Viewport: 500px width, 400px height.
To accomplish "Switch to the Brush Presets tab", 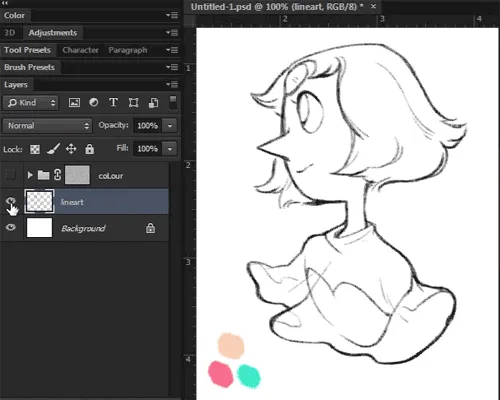I will [x=29, y=67].
